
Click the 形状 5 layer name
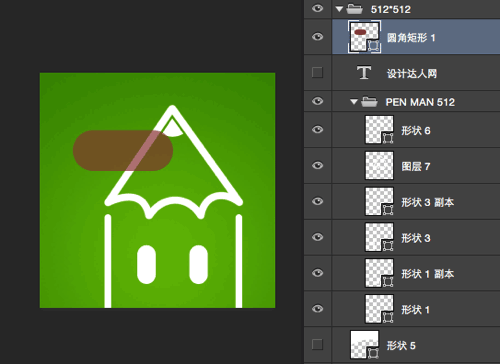401,346
